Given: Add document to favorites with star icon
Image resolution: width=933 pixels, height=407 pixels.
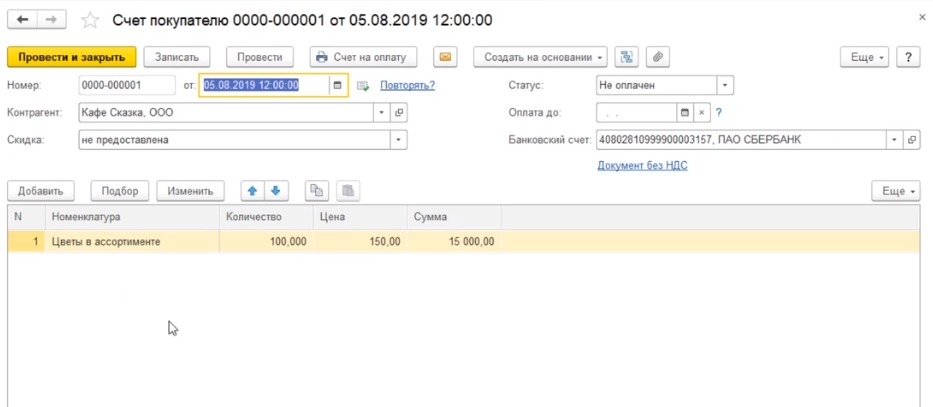Looking at the screenshot, I should [89, 20].
